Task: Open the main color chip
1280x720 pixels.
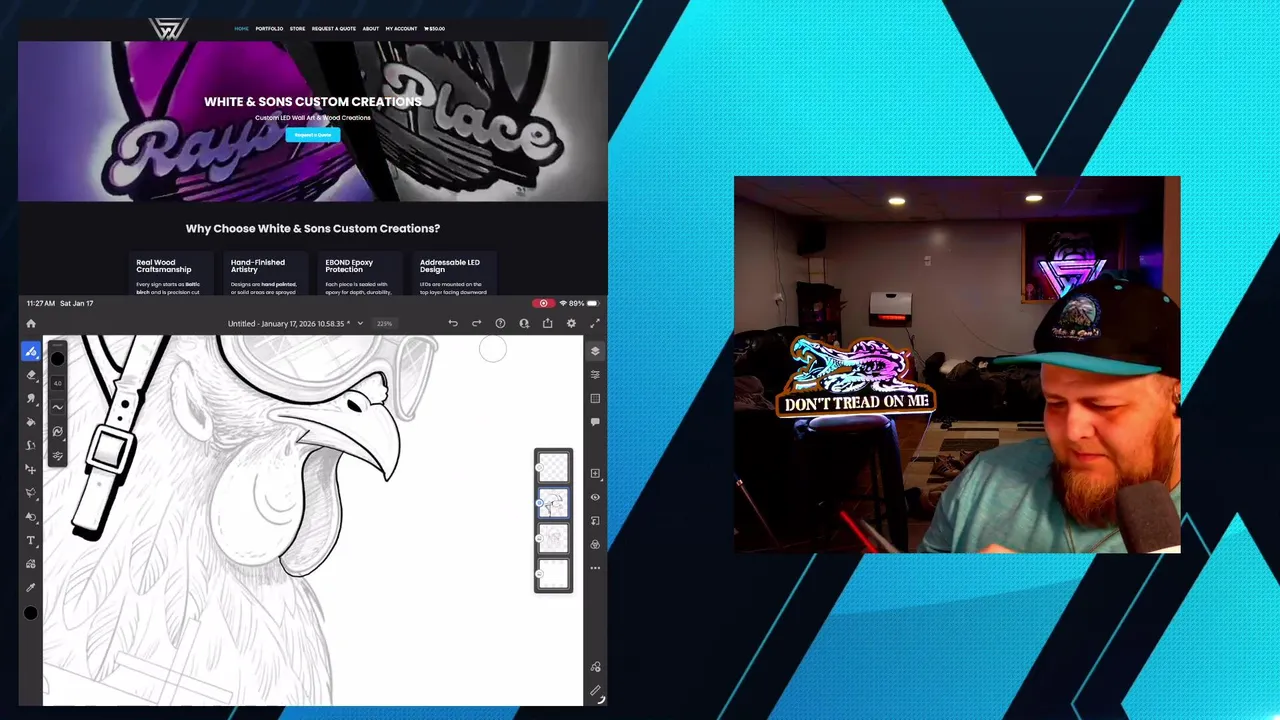Action: (x=31, y=613)
